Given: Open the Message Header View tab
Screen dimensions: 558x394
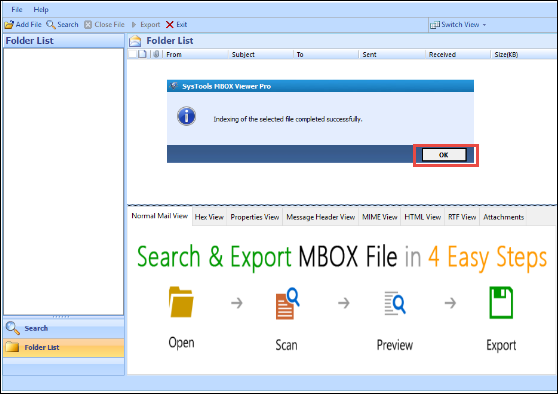Looking at the screenshot, I should (321, 217).
